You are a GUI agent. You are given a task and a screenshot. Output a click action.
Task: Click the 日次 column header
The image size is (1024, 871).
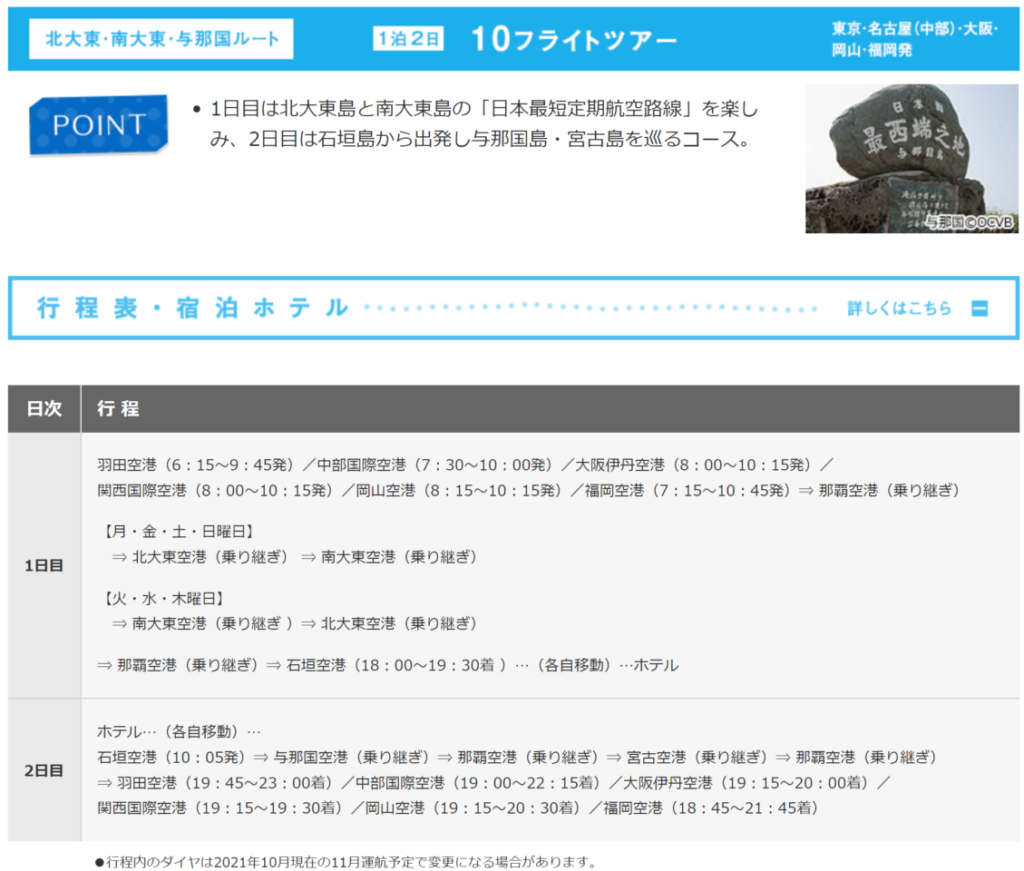[x=44, y=408]
